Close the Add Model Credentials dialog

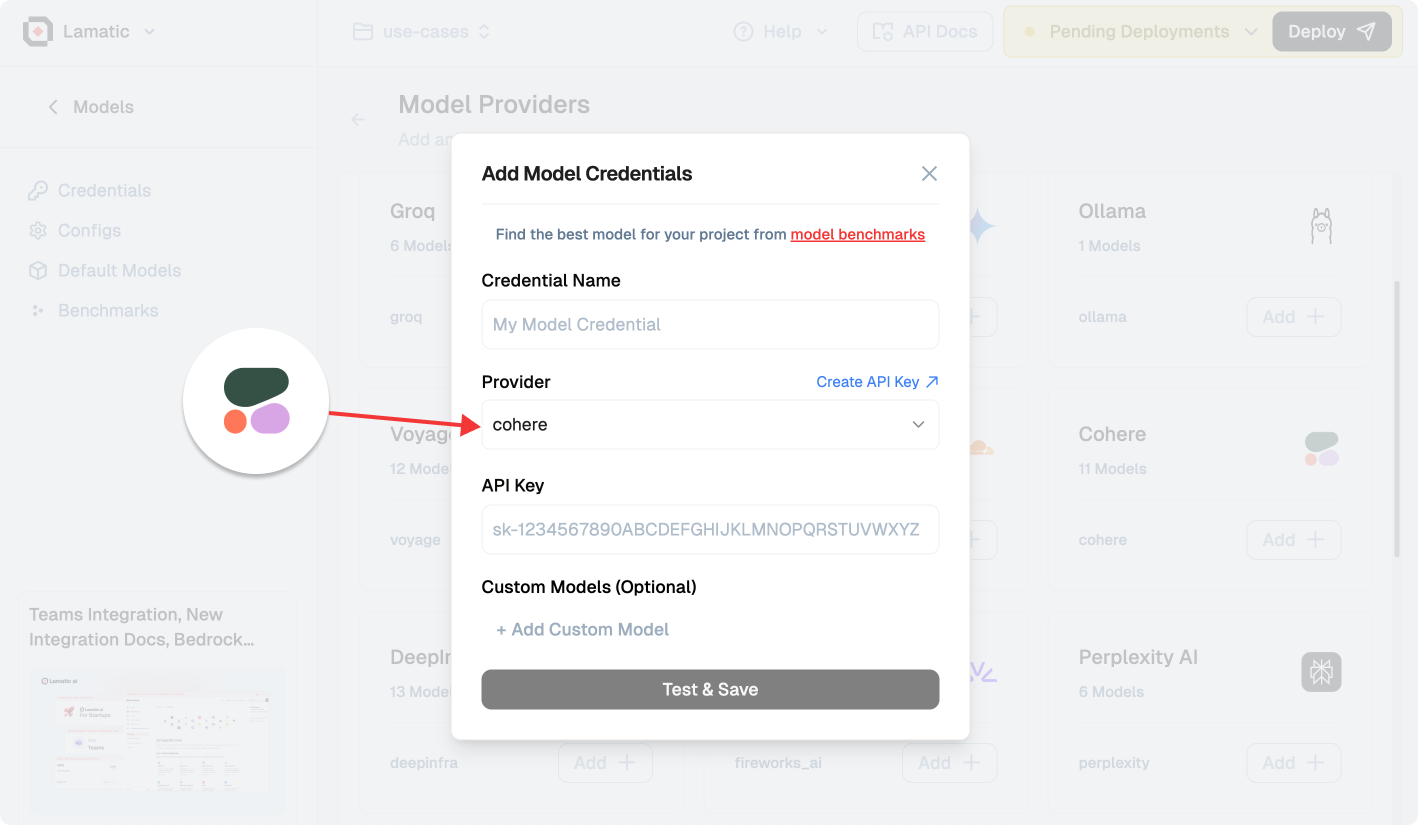tap(929, 174)
